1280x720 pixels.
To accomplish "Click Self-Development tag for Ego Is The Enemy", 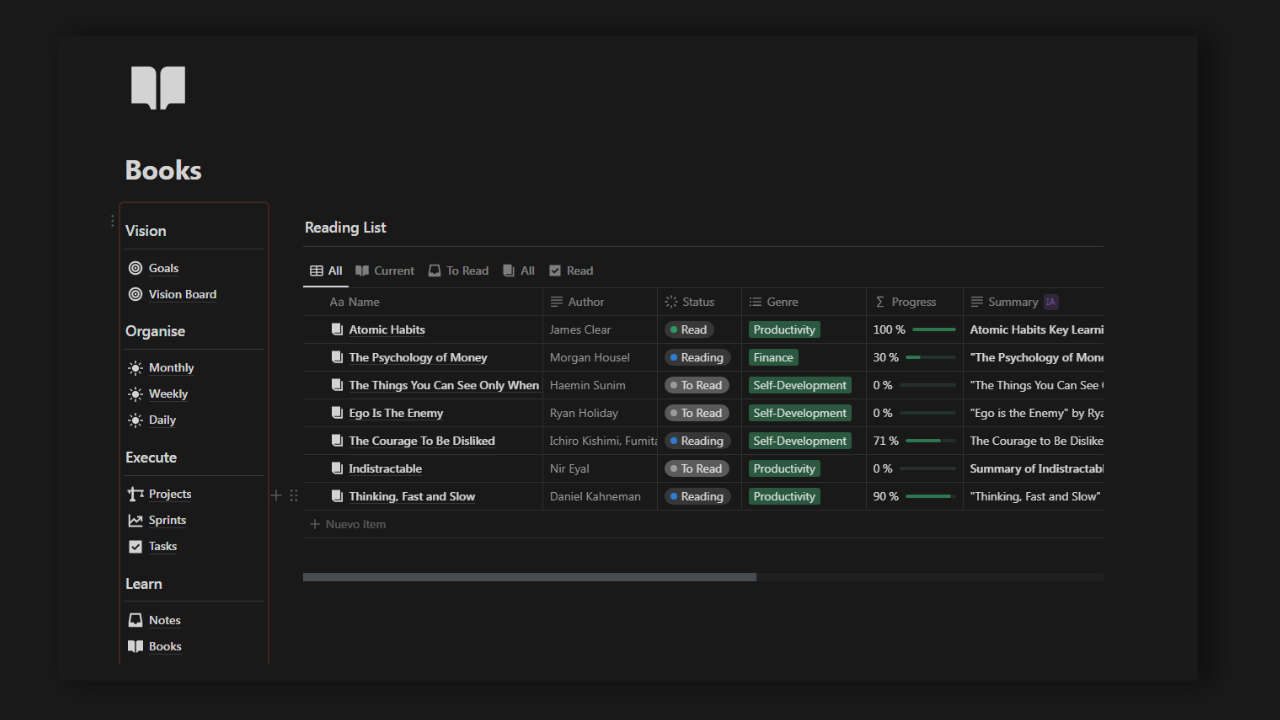I will point(800,413).
